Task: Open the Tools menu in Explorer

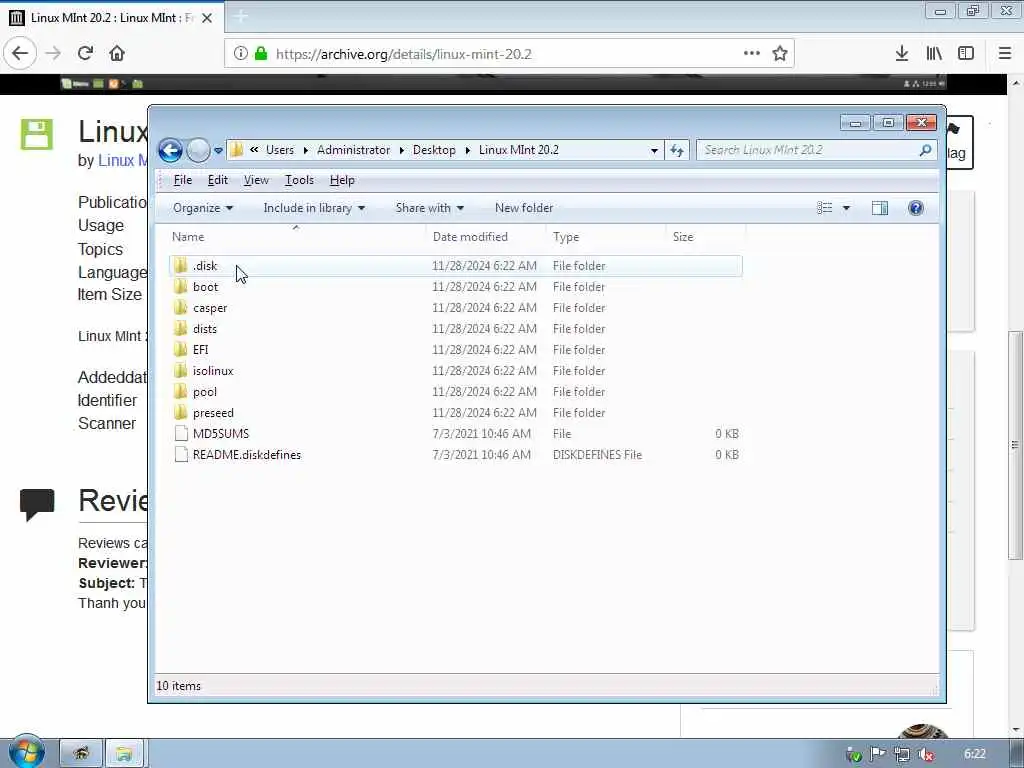Action: (x=299, y=180)
